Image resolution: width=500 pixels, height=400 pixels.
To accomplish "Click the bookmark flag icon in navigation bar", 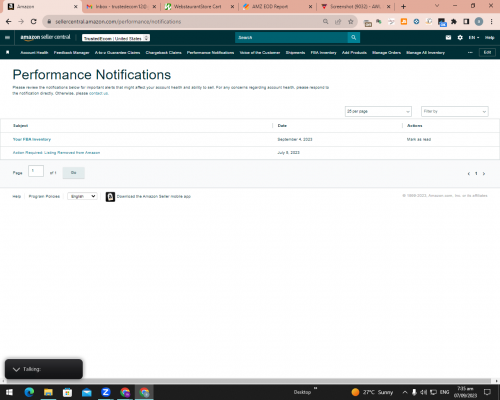I will coord(8,52).
